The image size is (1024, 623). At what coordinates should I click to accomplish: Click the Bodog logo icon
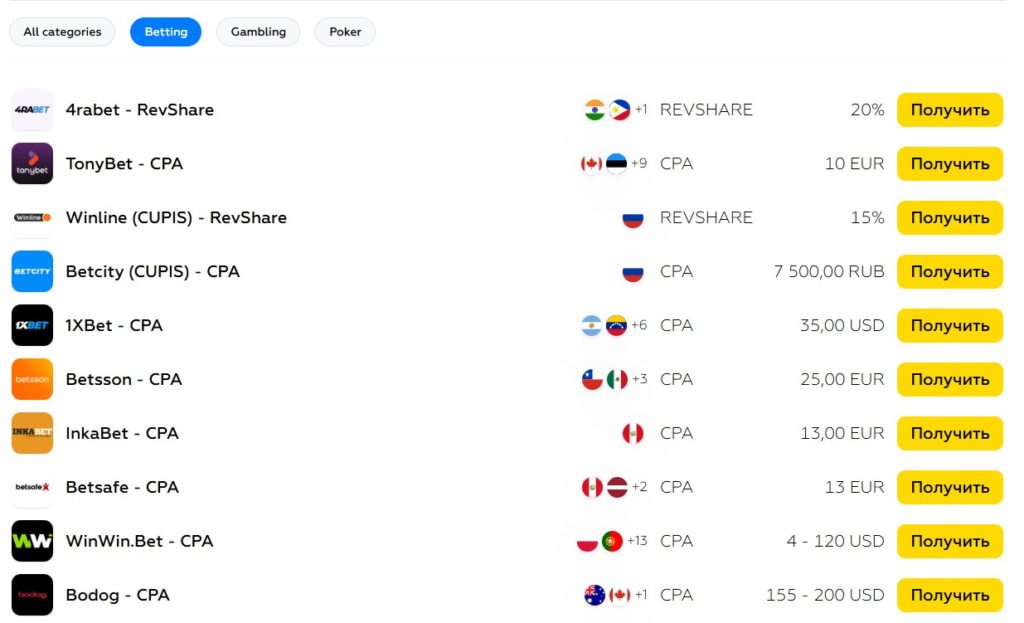32,596
